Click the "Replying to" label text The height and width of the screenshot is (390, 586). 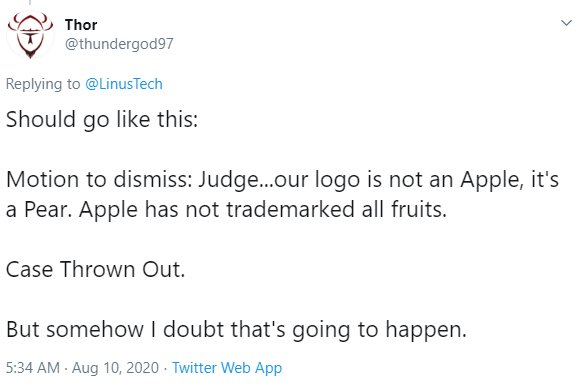(x=43, y=84)
